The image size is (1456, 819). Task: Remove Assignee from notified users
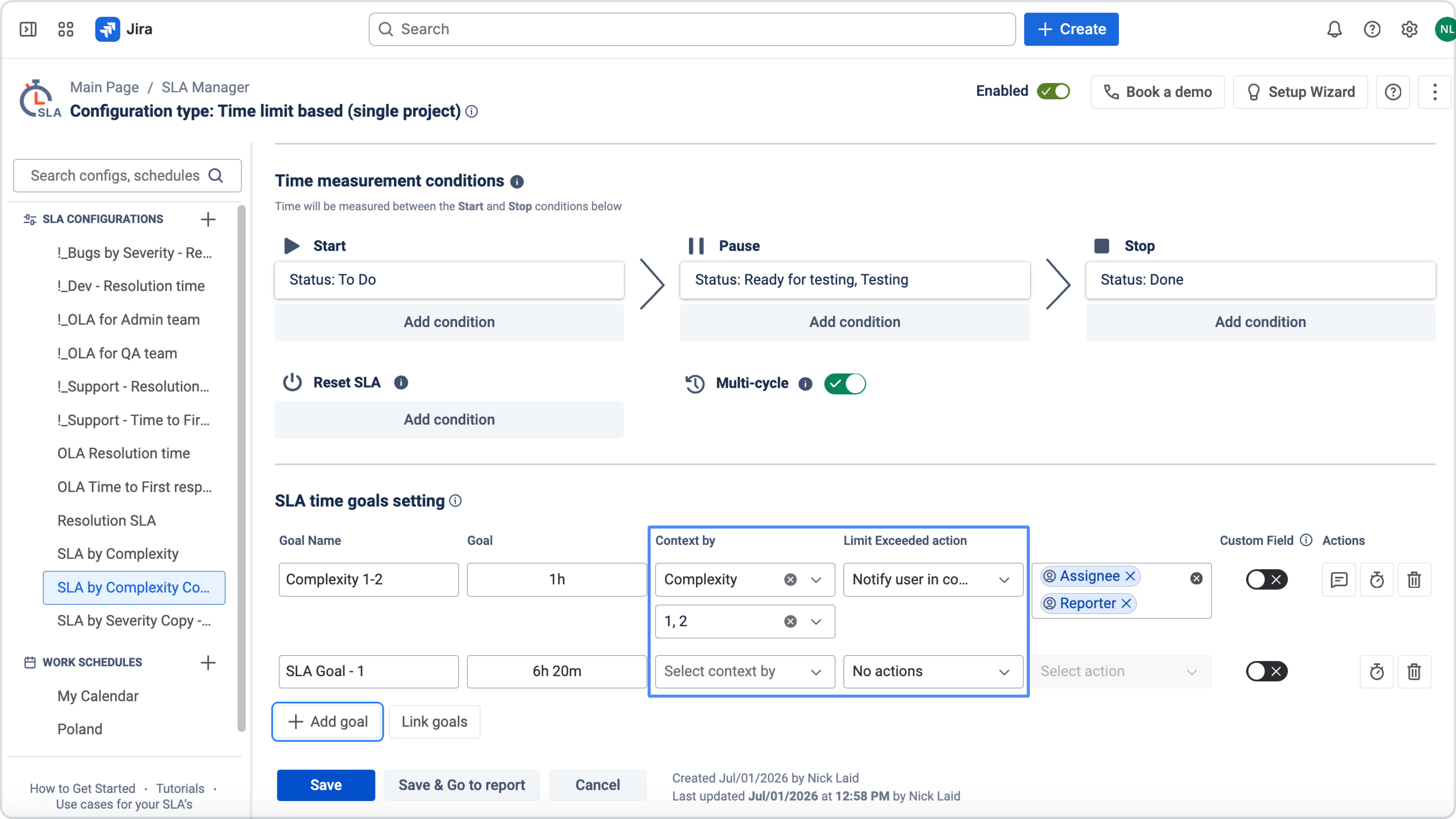pyautogui.click(x=1130, y=576)
